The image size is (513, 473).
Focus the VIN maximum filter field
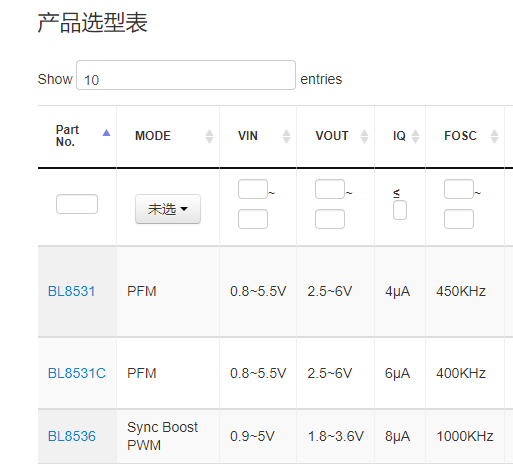(253, 219)
